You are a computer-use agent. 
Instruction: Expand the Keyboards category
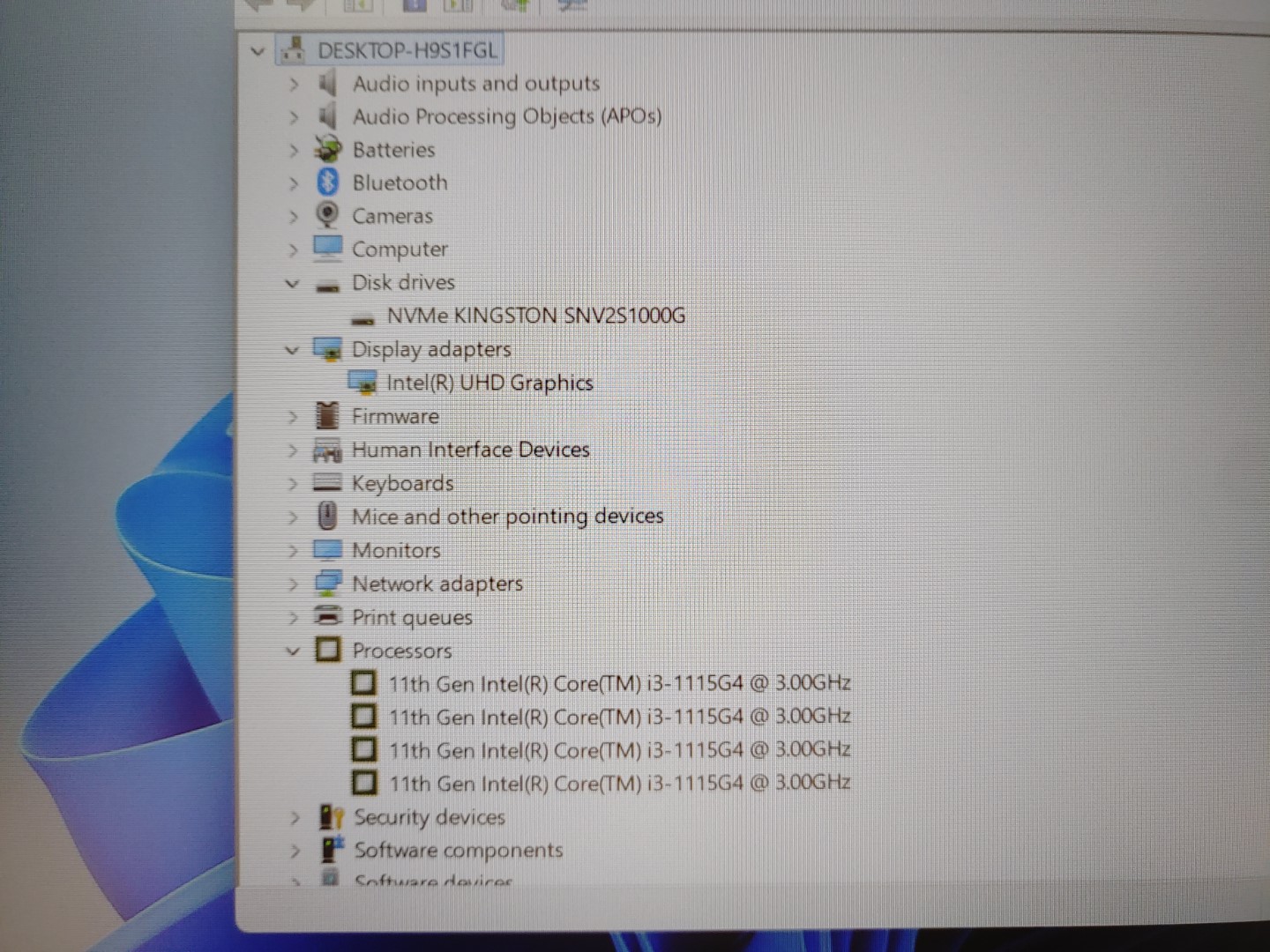click(293, 483)
